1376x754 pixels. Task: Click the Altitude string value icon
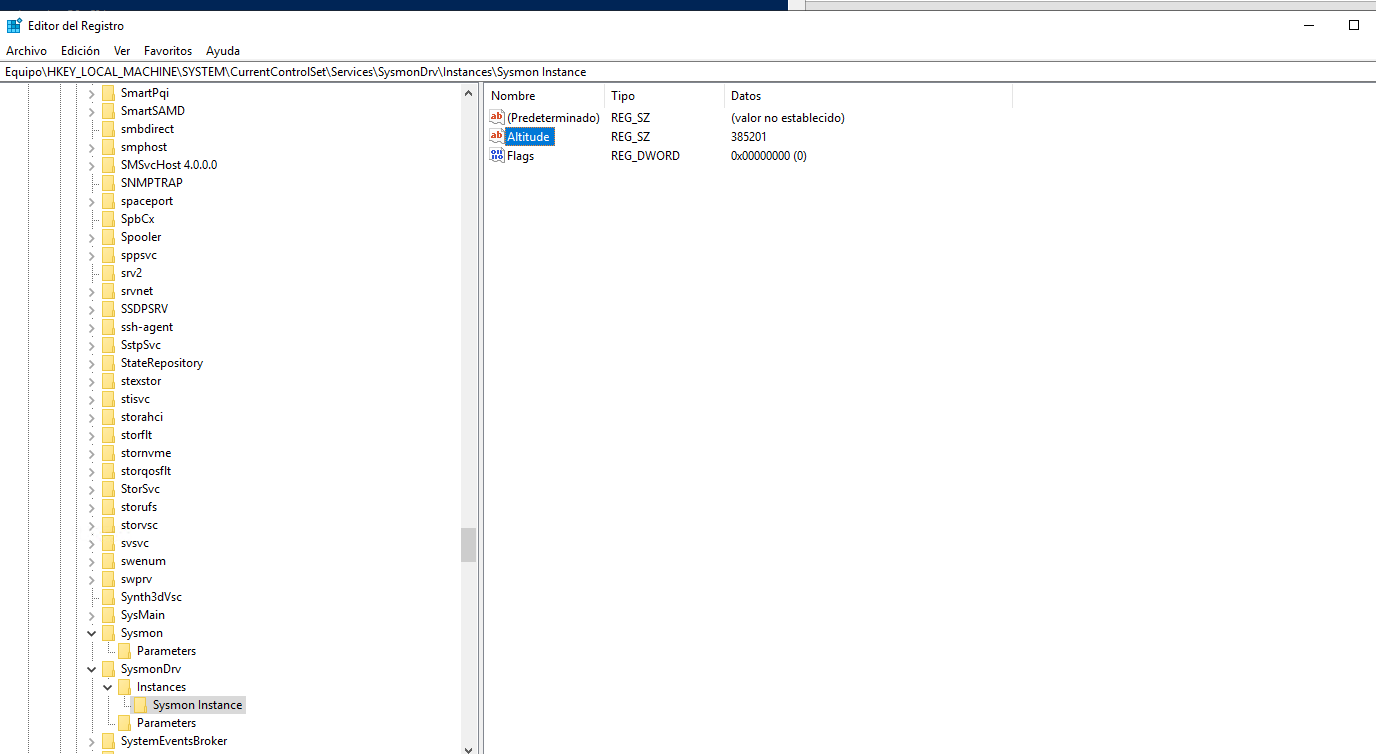click(x=497, y=136)
